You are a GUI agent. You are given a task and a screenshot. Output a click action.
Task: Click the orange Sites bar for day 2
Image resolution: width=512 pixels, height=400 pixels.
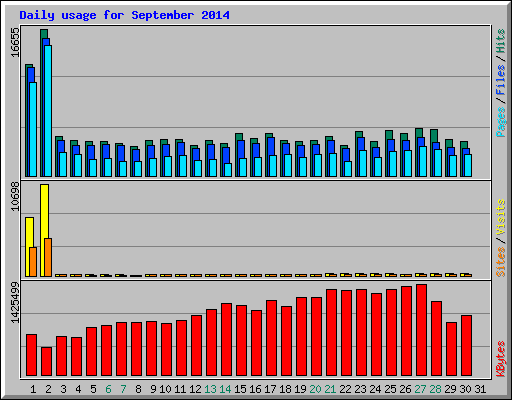(48, 257)
